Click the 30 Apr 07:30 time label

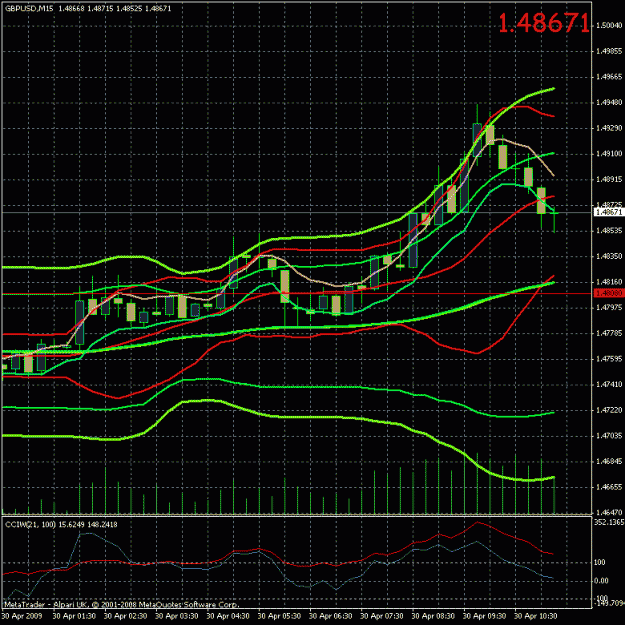382,616
